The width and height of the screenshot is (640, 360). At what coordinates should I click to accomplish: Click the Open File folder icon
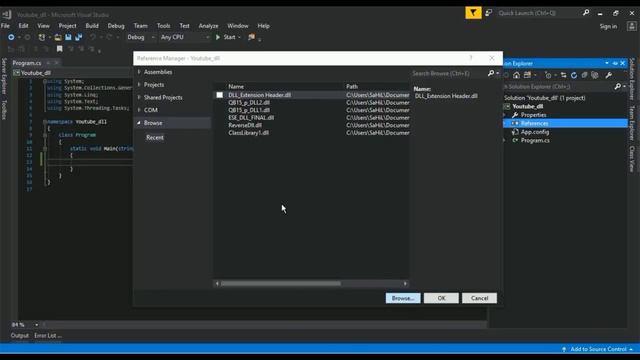(x=58, y=37)
